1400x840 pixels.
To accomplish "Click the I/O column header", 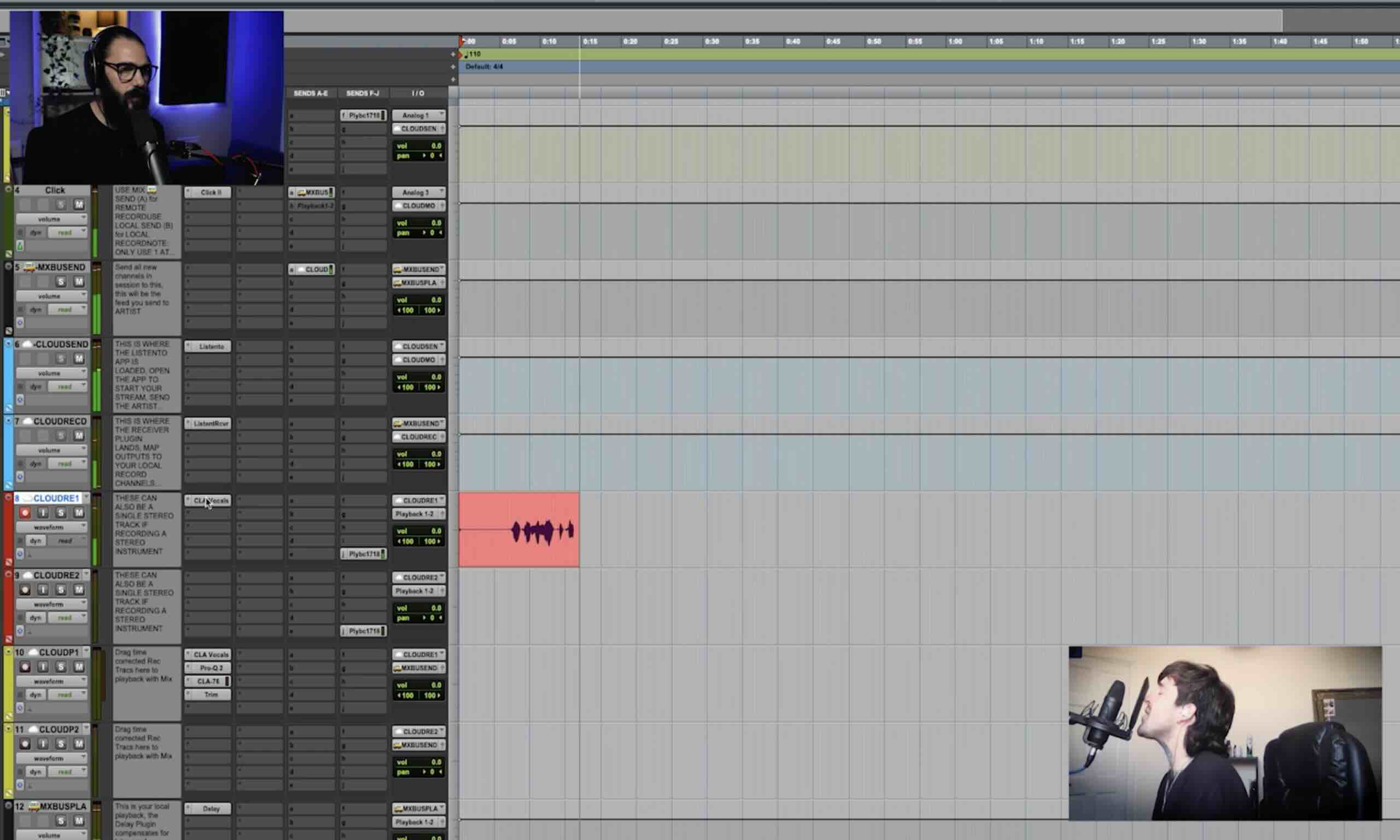I will (418, 94).
